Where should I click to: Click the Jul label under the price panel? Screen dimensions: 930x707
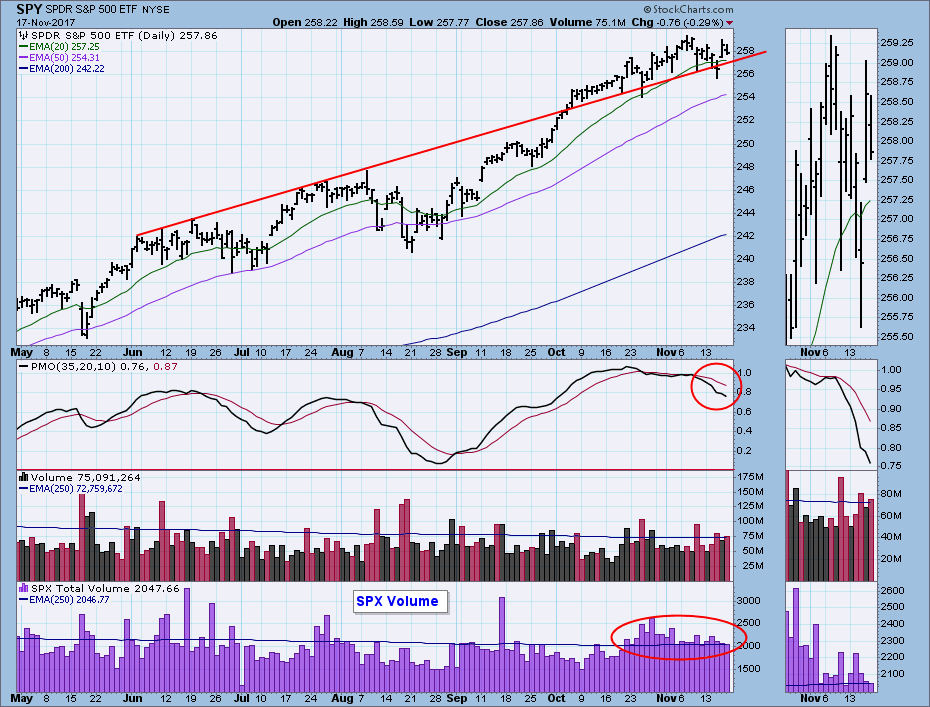[x=242, y=352]
